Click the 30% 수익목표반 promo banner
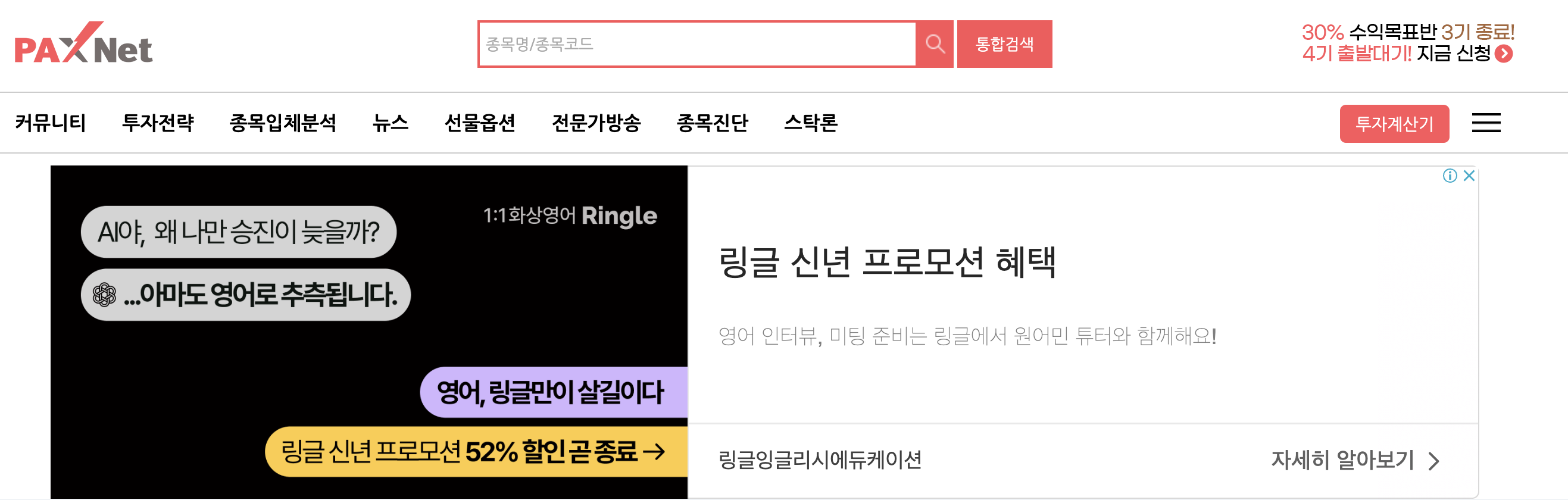Screen dimensions: 1568x500 click(1407, 43)
